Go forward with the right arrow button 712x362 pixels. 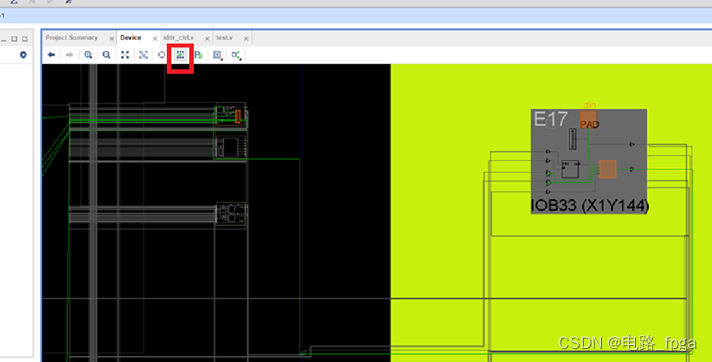pos(69,55)
